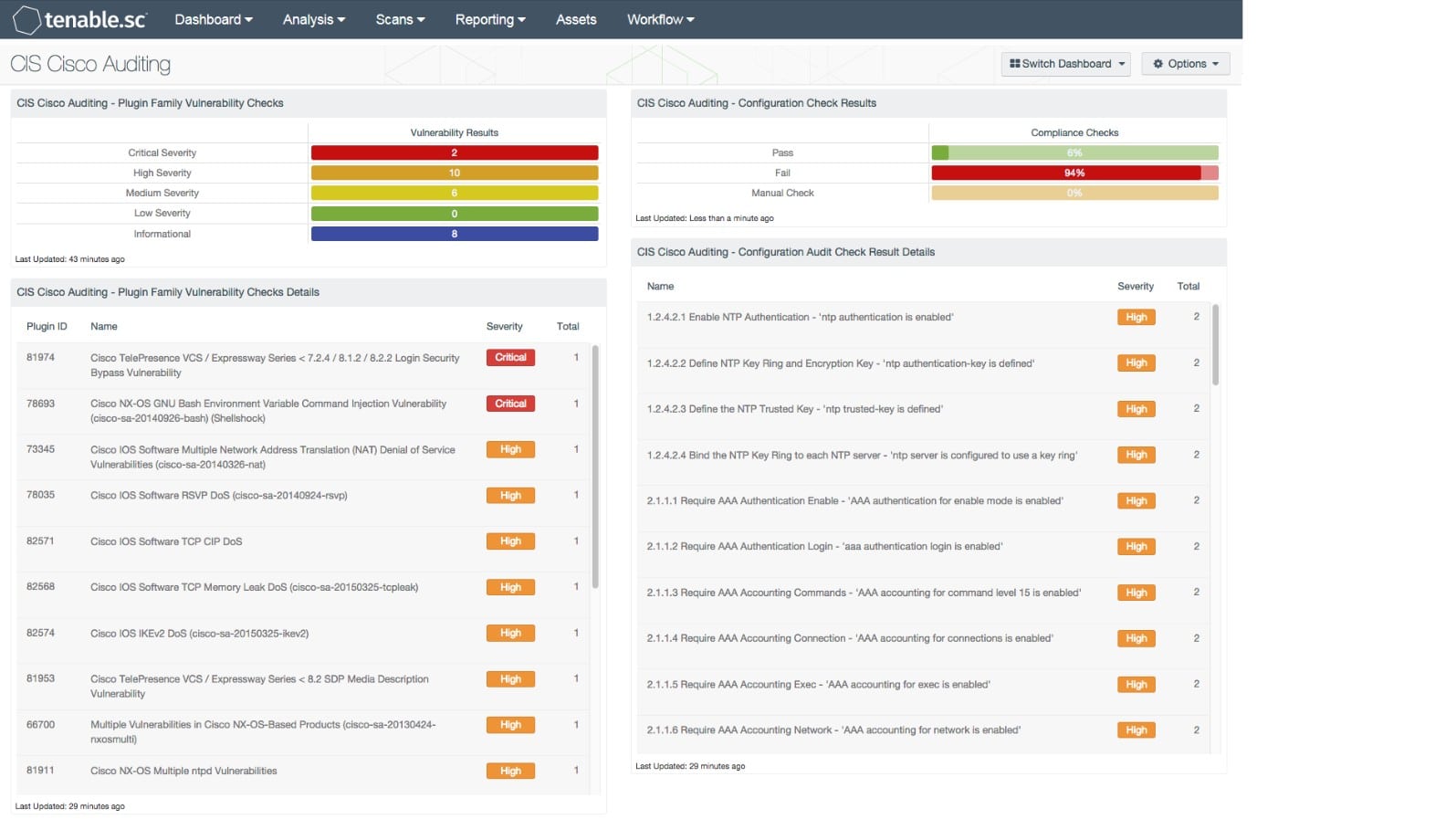The width and height of the screenshot is (1456, 819).
Task: Open 2.1.1.2 Require AAA Authentication Login row
Action: pyautogui.click(x=922, y=553)
